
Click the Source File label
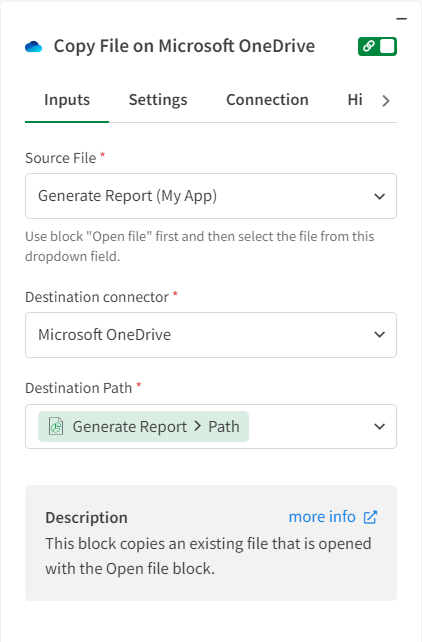[x=61, y=158]
